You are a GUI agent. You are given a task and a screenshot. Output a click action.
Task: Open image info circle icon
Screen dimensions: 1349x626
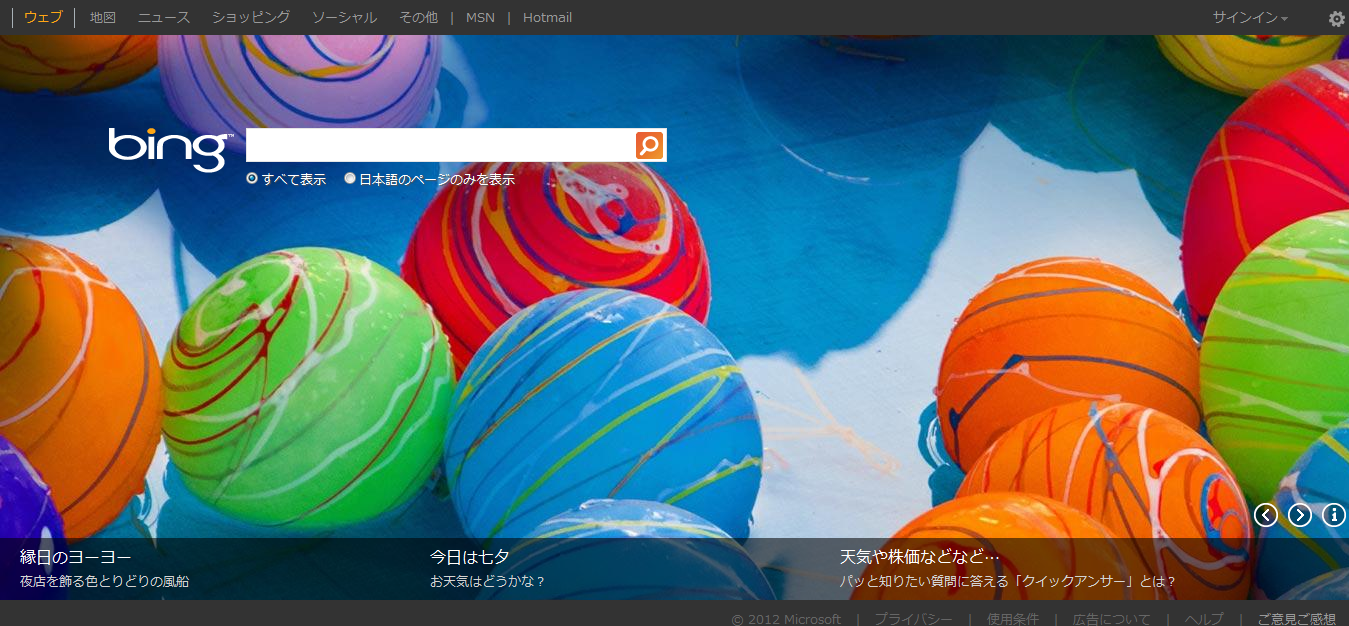[1334, 515]
